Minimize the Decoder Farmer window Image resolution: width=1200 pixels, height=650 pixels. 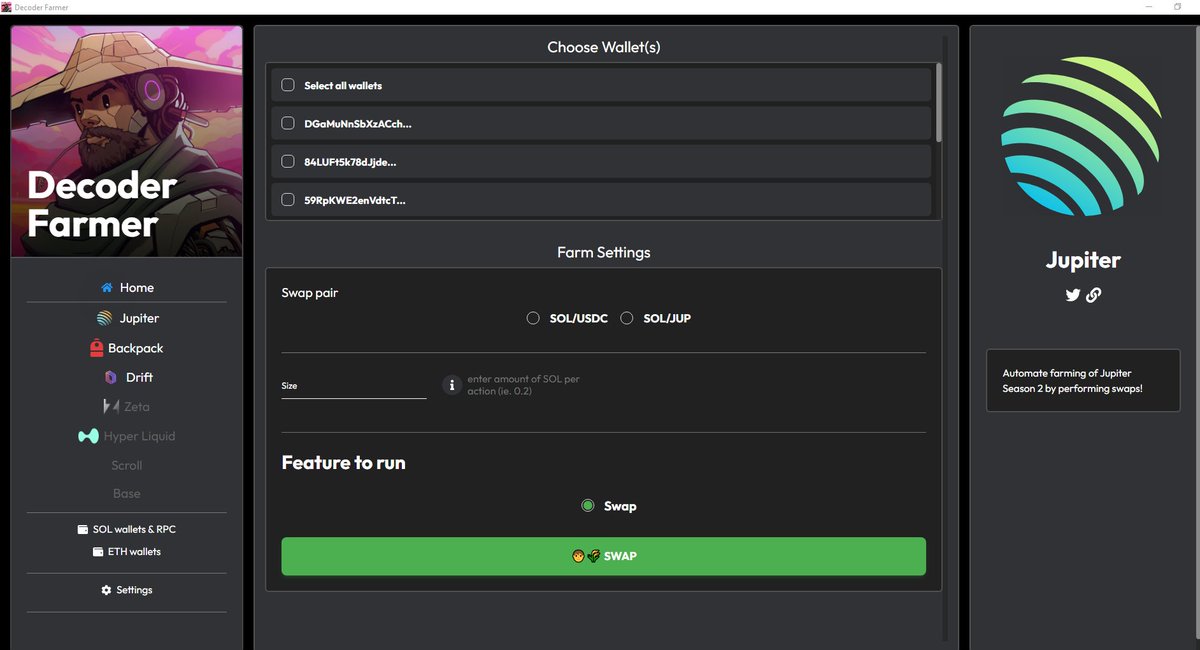pyautogui.click(x=1148, y=7)
